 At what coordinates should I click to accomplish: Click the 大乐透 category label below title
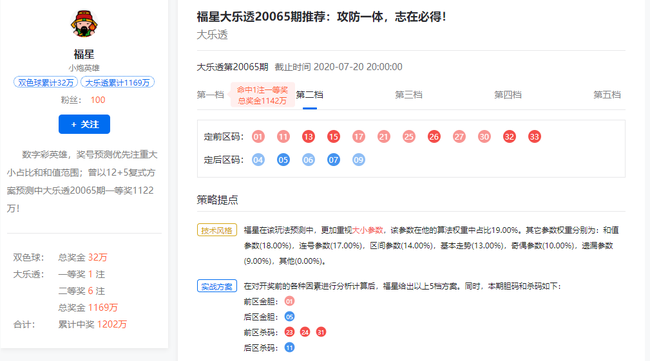click(x=212, y=35)
